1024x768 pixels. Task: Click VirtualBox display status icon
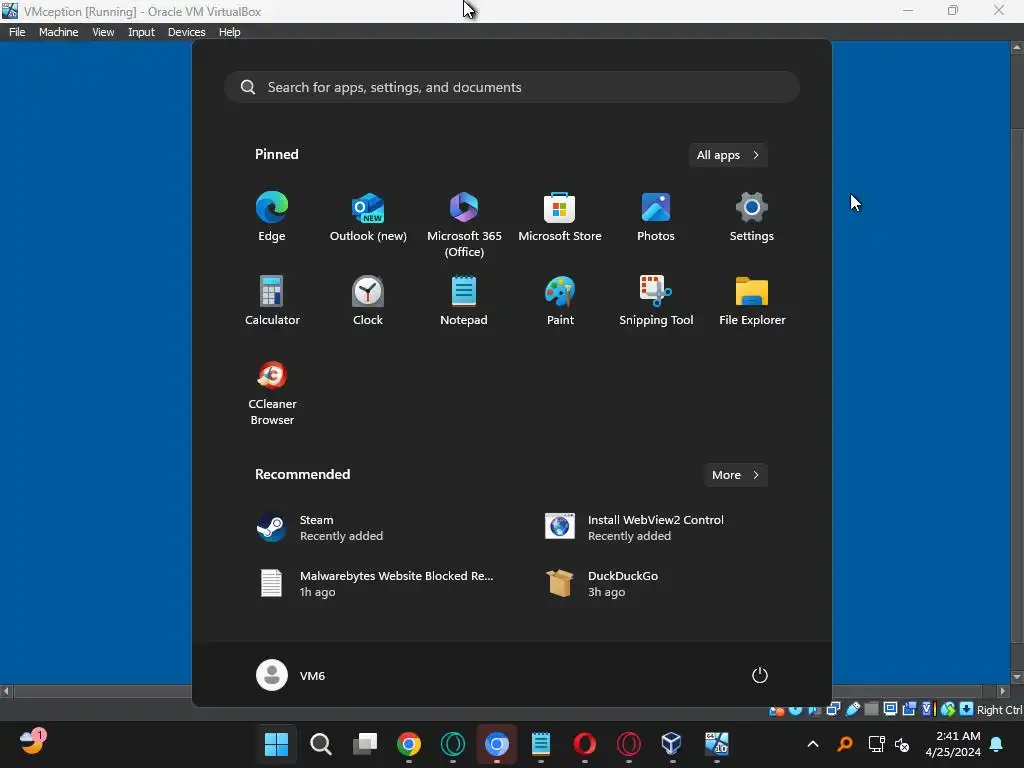click(x=890, y=709)
